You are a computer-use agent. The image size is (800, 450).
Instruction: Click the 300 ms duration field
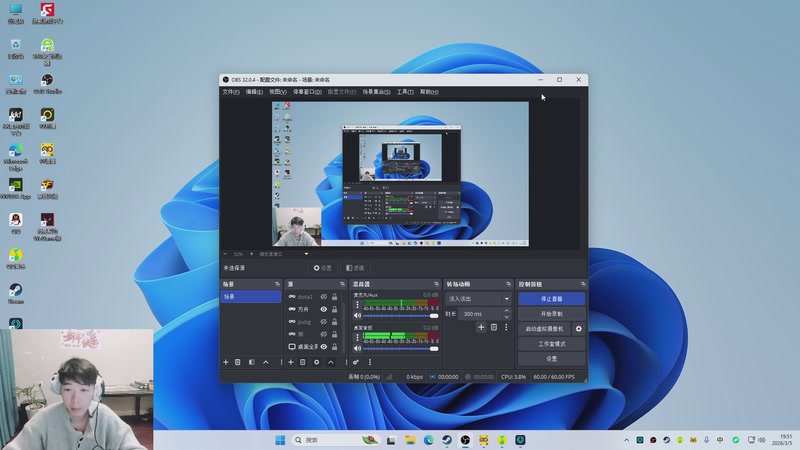coord(480,314)
